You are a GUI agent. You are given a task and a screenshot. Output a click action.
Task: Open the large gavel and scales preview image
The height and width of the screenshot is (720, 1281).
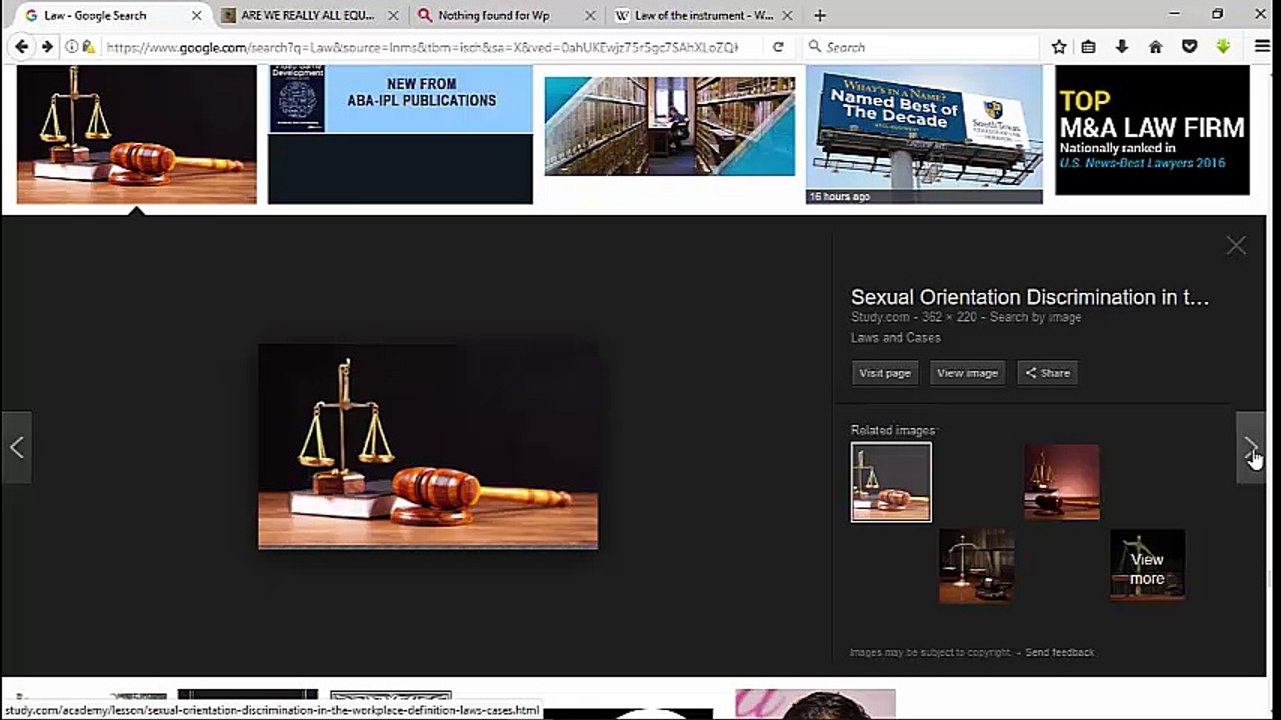pyautogui.click(x=428, y=446)
